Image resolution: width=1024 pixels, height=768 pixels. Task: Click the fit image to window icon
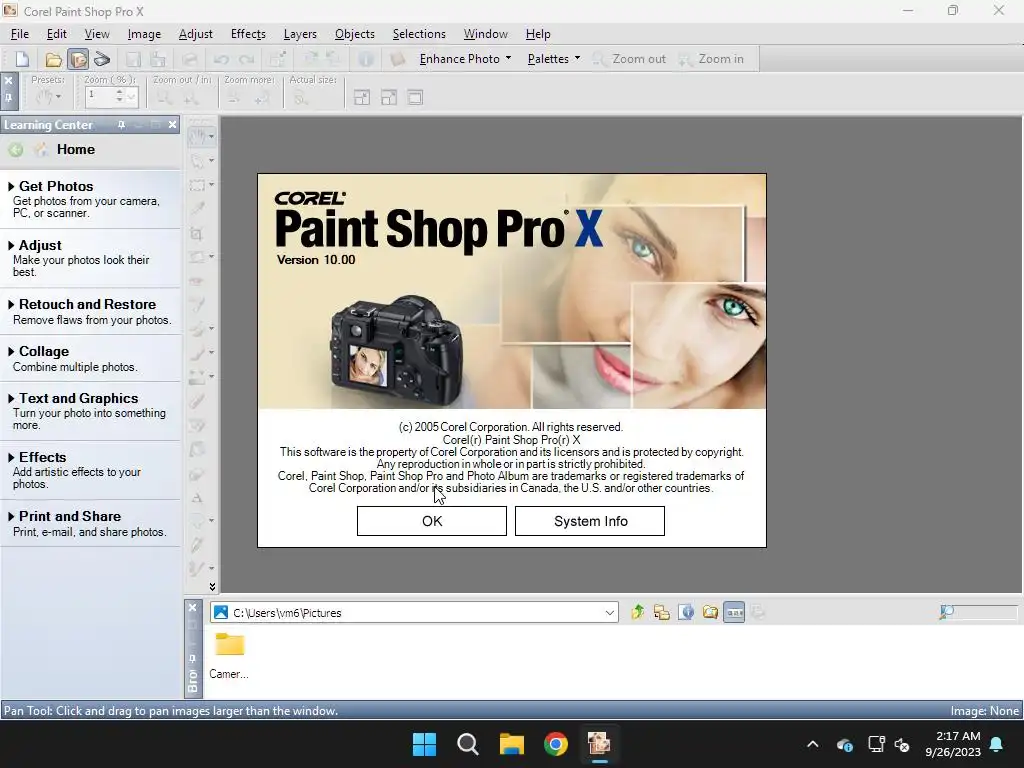pyautogui.click(x=389, y=98)
